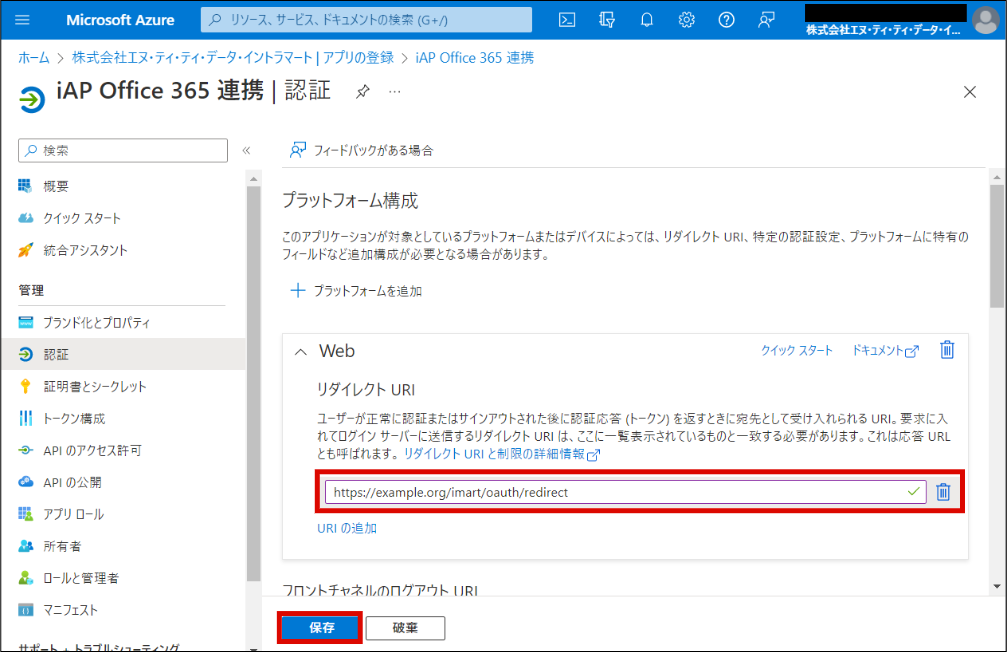The width and height of the screenshot is (1007, 652).
Task: Launch Cloud Shell from top bar
Action: point(566,20)
